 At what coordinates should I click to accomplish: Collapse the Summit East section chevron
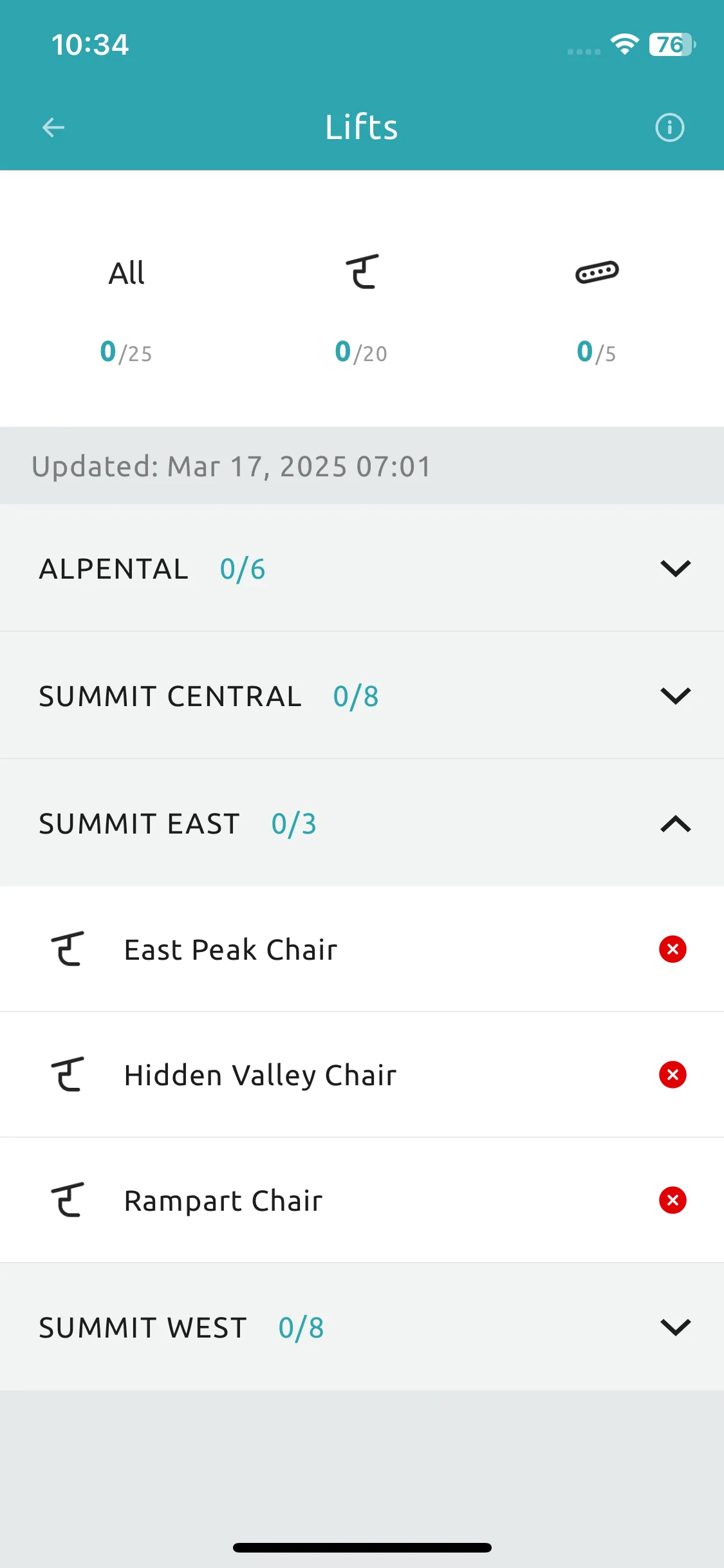coord(675,824)
